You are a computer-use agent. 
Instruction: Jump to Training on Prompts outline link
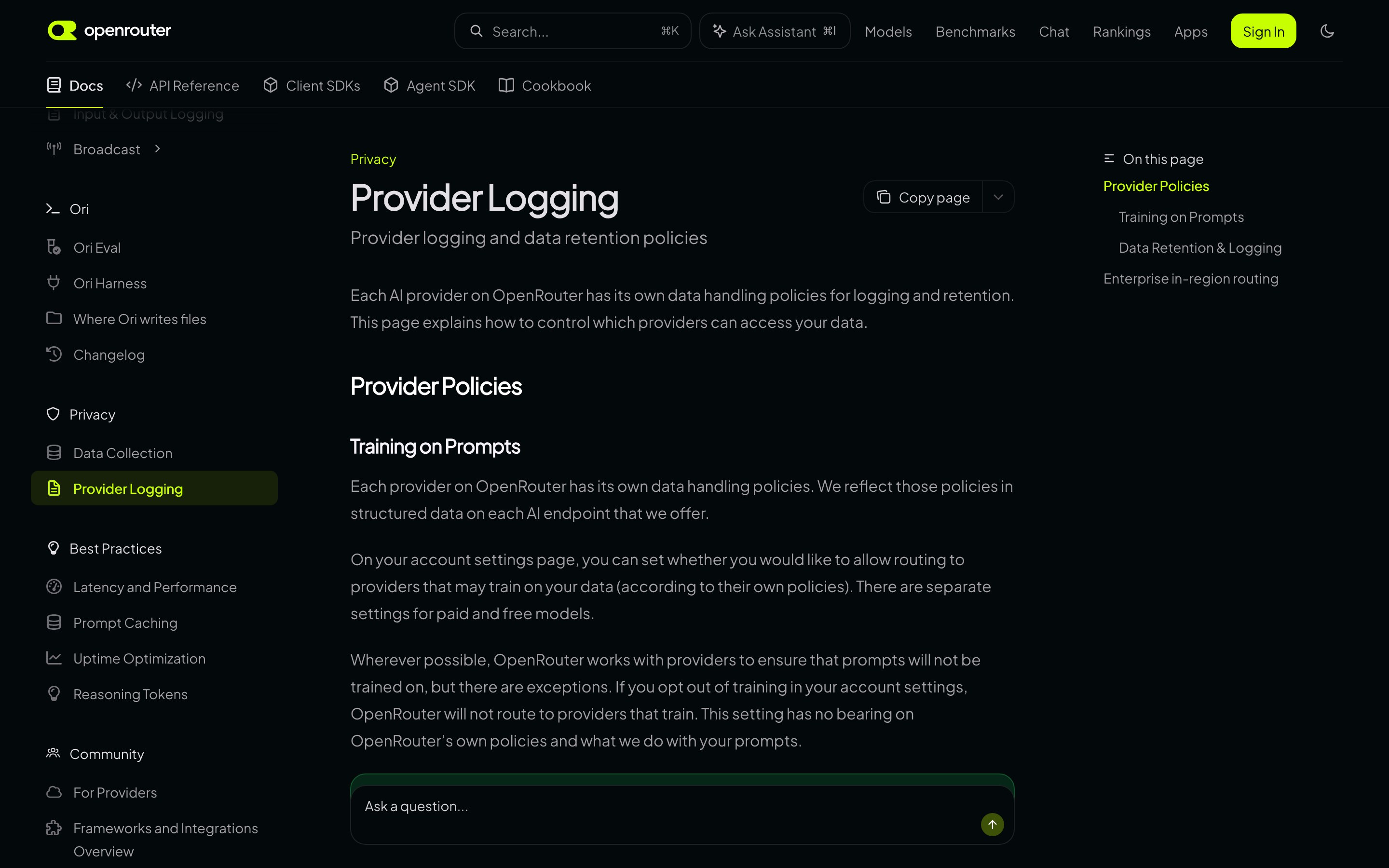[x=1181, y=217]
